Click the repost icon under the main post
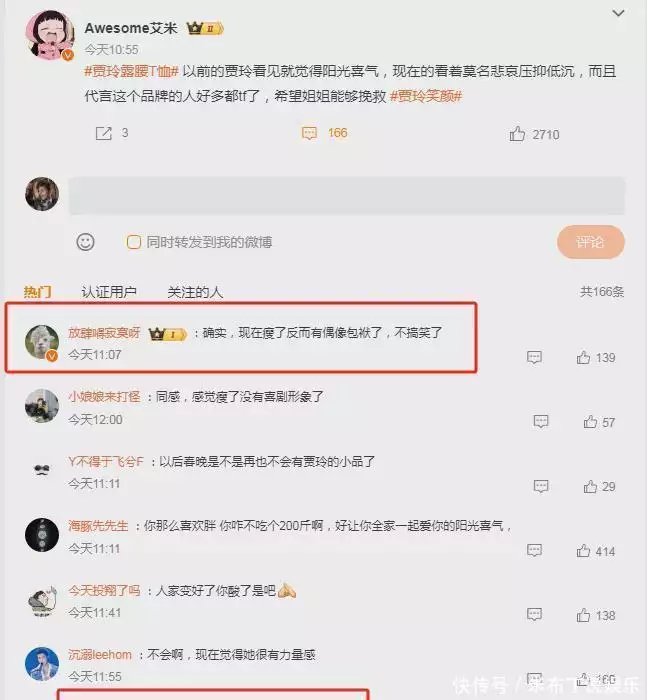647x700 pixels. pos(104,133)
